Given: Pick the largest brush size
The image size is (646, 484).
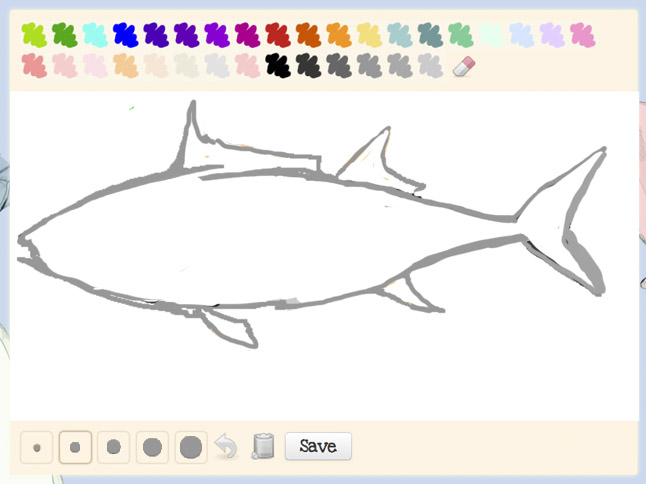Looking at the screenshot, I should pos(191,447).
